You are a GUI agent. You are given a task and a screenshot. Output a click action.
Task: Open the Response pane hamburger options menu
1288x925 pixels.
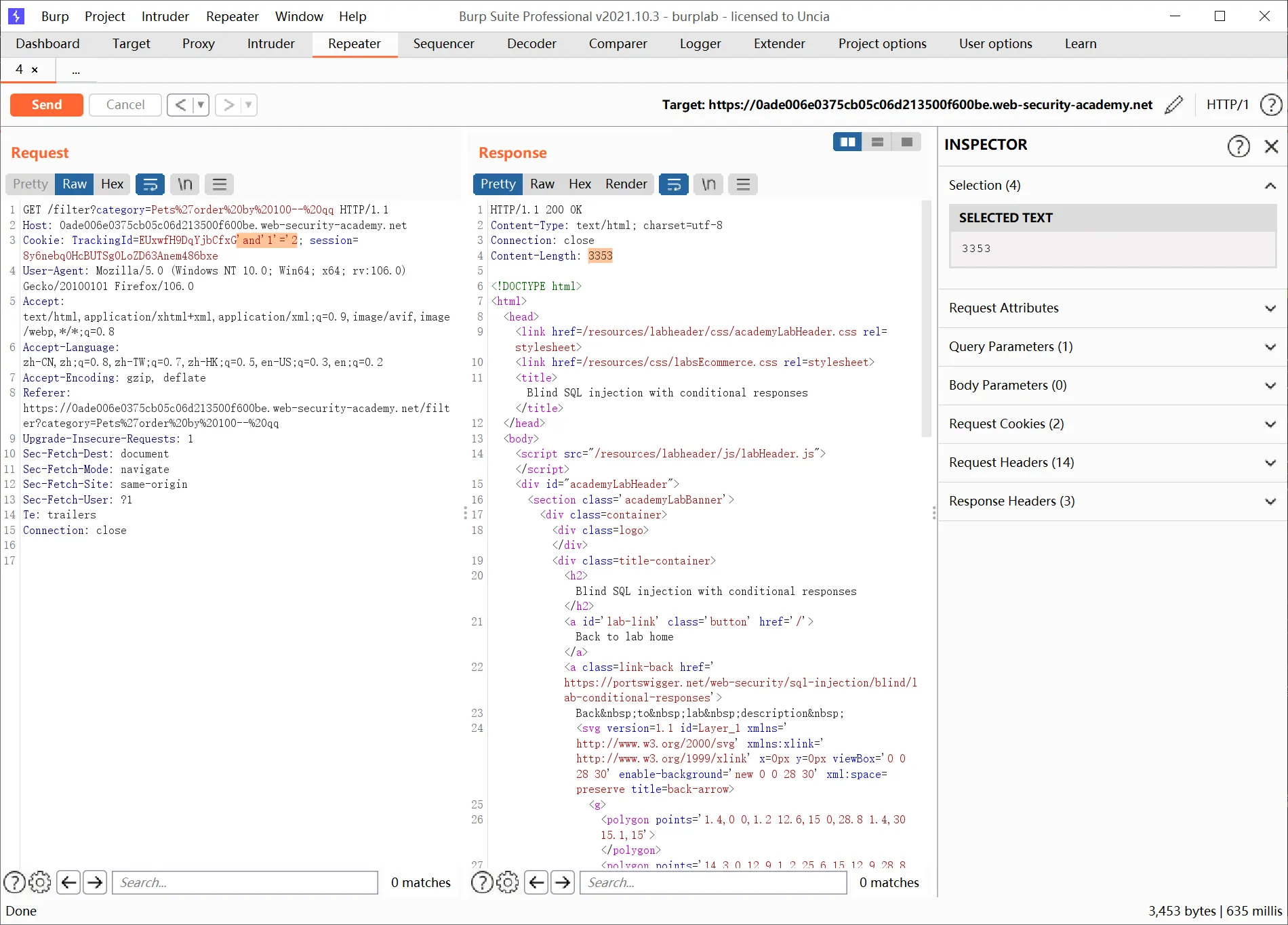coord(743,184)
